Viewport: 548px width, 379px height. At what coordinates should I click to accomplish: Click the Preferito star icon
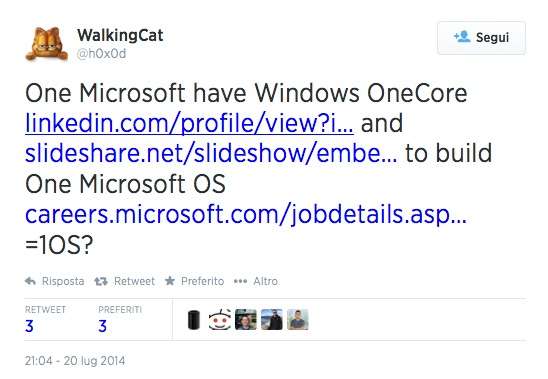tap(170, 280)
